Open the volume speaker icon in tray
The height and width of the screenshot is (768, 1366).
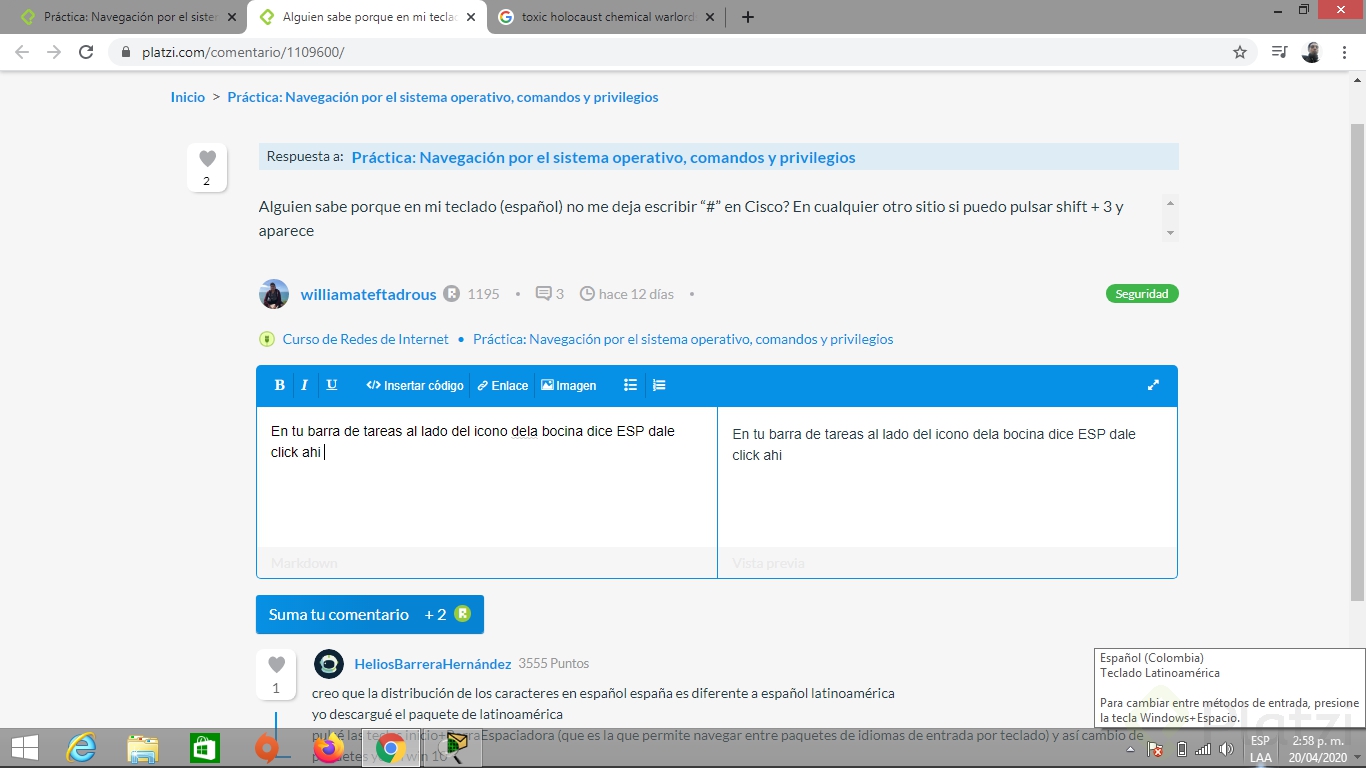(x=1226, y=749)
